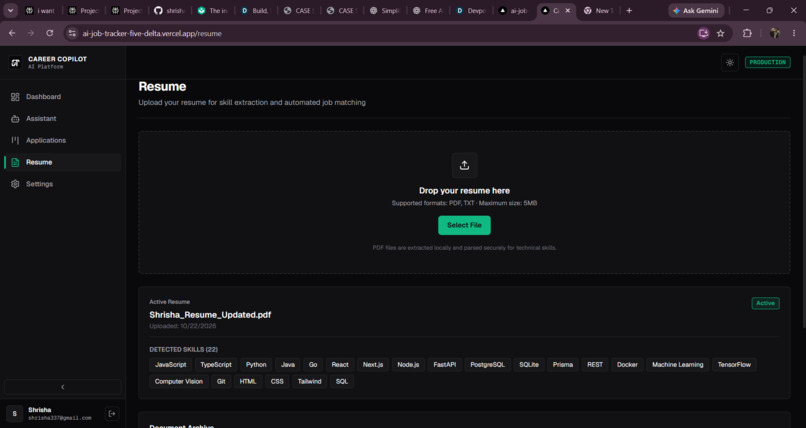Click the Go skill chip
Image resolution: width=806 pixels, height=428 pixels.
[x=313, y=365]
